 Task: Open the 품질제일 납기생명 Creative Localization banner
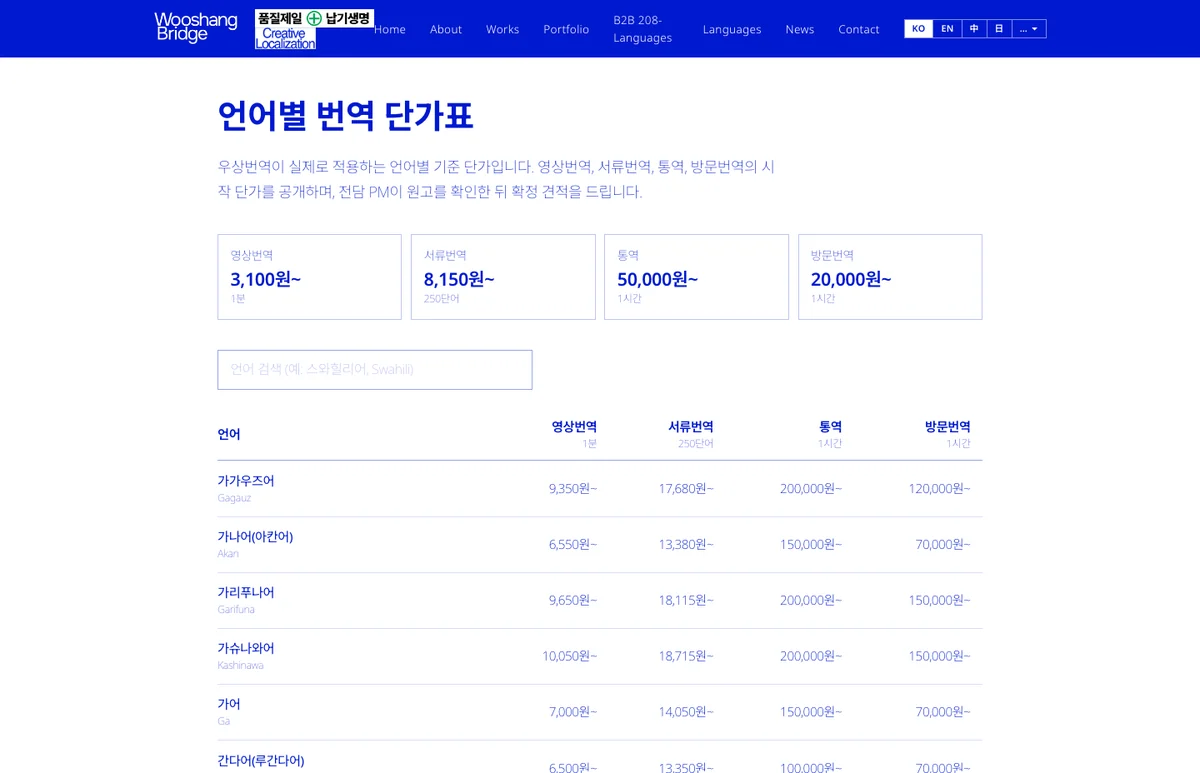[x=314, y=29]
